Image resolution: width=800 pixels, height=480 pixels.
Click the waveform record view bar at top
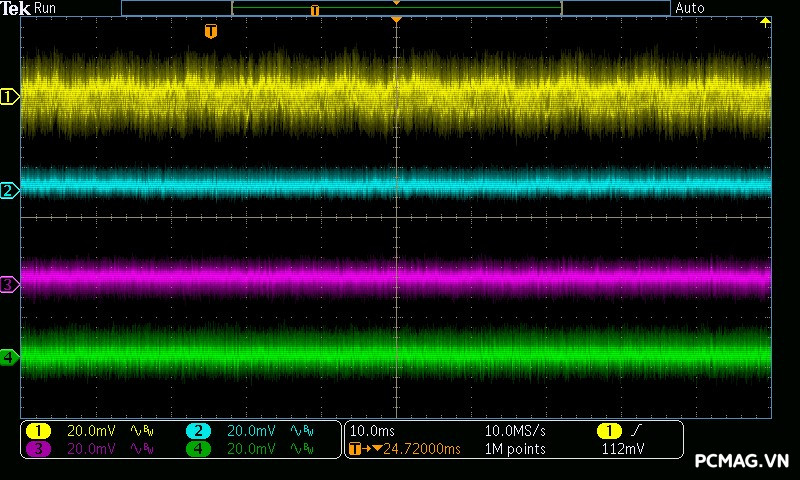tap(396, 8)
